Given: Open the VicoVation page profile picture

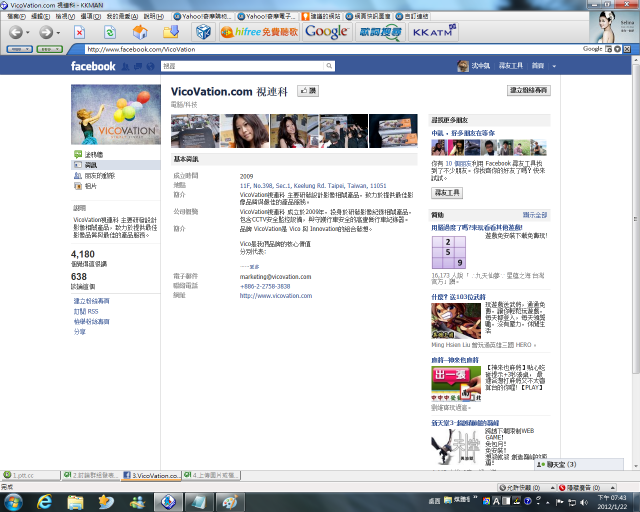Looking at the screenshot, I should click(x=116, y=114).
